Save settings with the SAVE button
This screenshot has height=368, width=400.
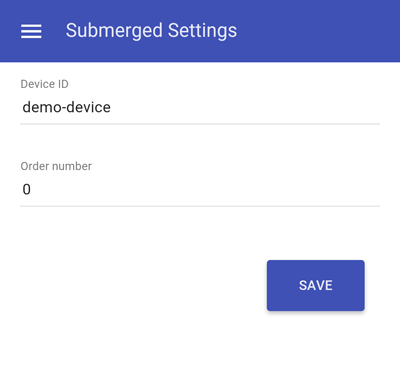(316, 285)
